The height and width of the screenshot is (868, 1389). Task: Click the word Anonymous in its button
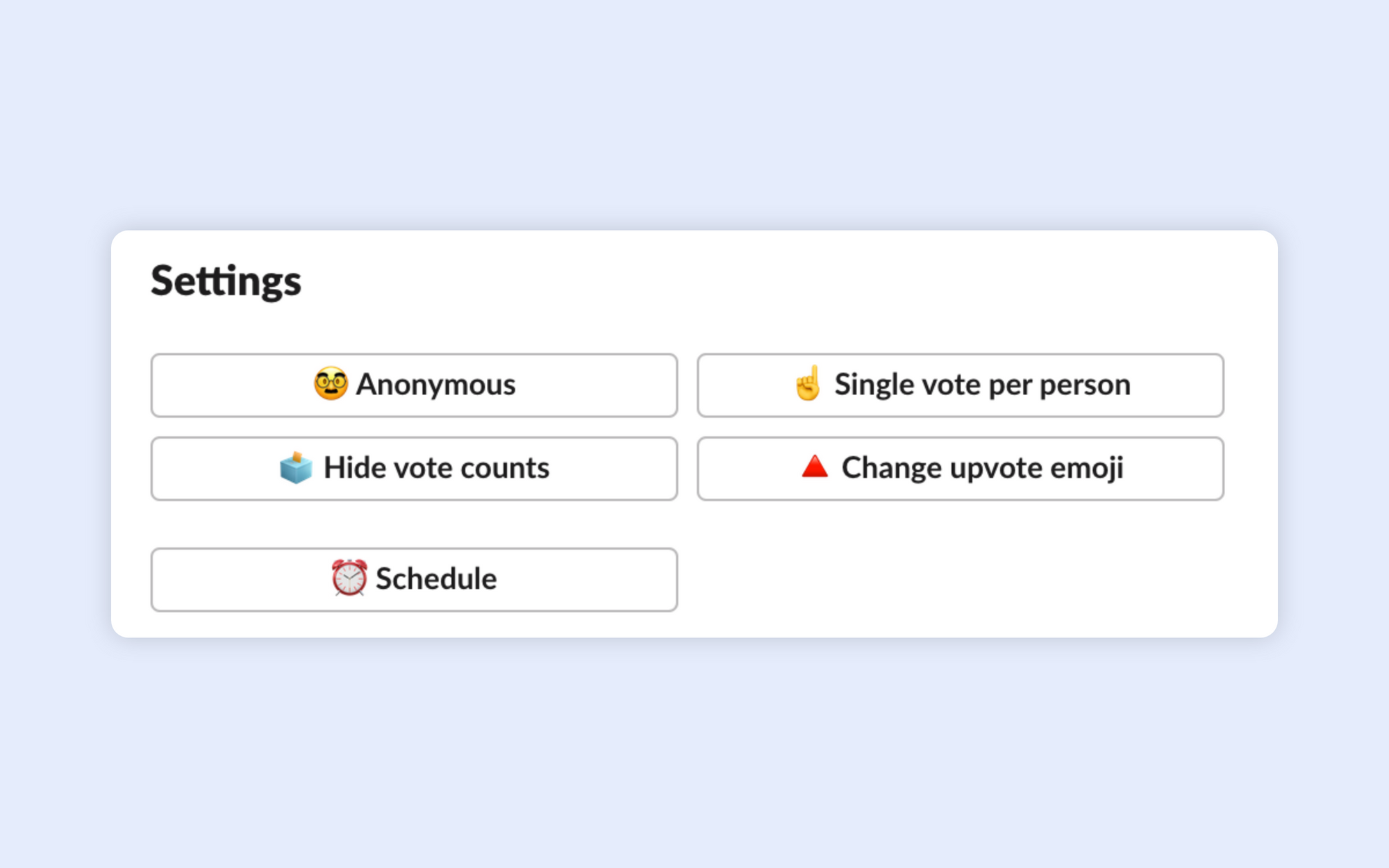click(435, 385)
